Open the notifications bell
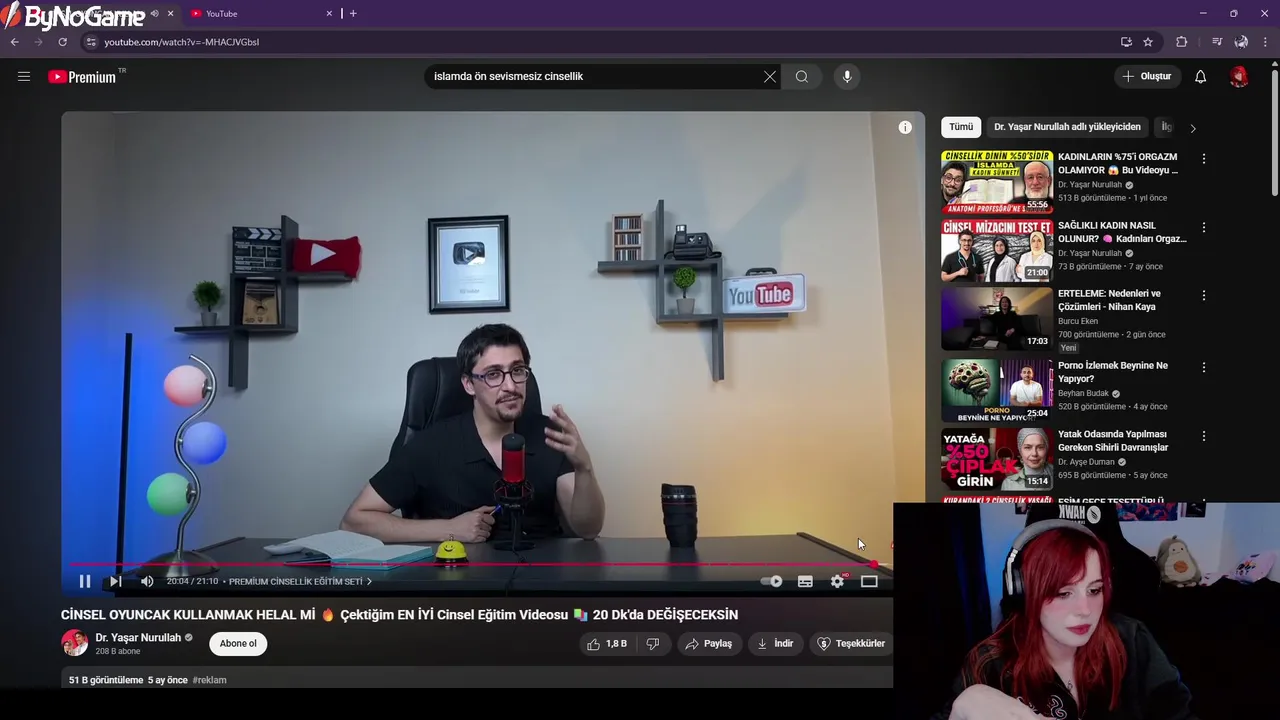The image size is (1280, 720). [x=1201, y=76]
